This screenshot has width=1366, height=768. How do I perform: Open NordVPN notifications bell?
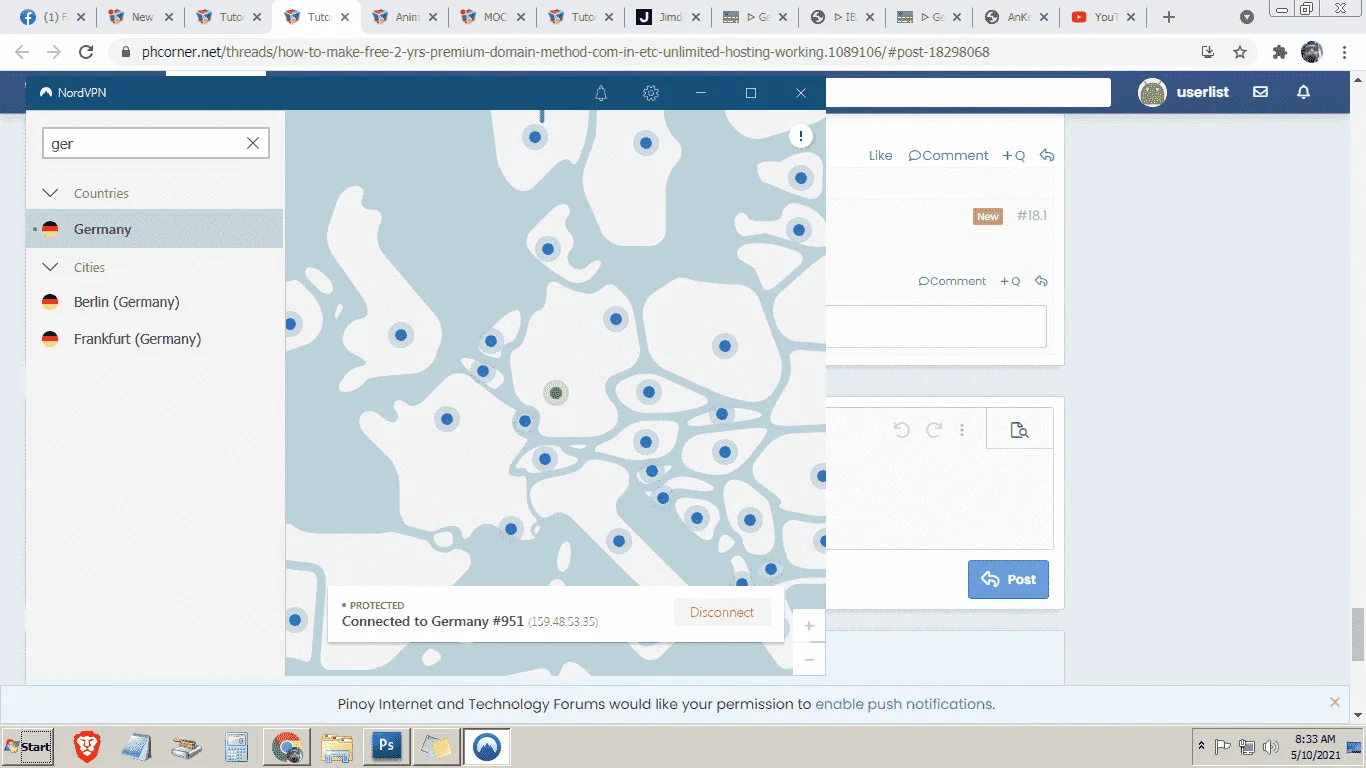click(601, 93)
